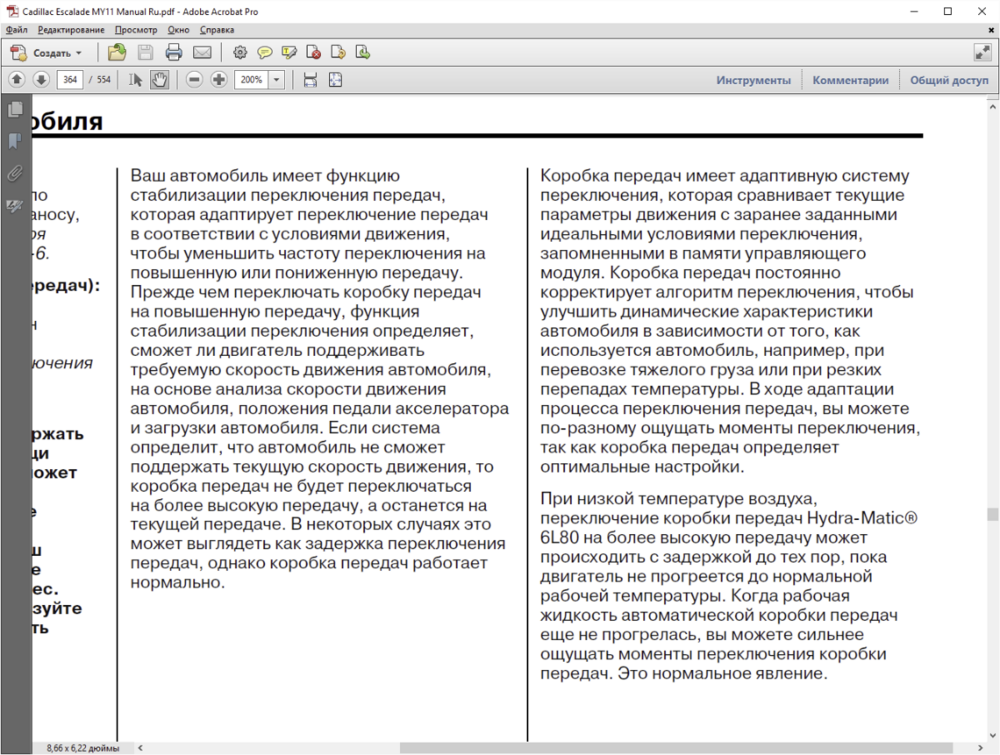The image size is (1000, 755).
Task: Toggle fit-to-width scrolling mode
Action: click(x=310, y=80)
